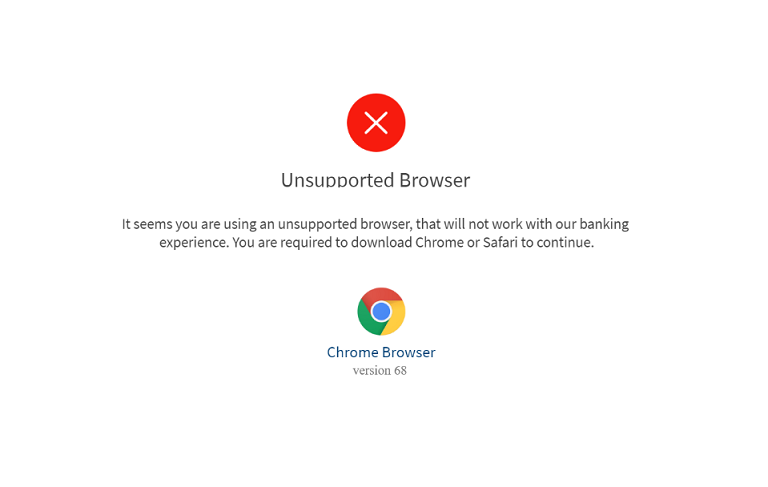This screenshot has width=768, height=487.
Task: Click the 'banking' word in message
Action: (x=604, y=224)
